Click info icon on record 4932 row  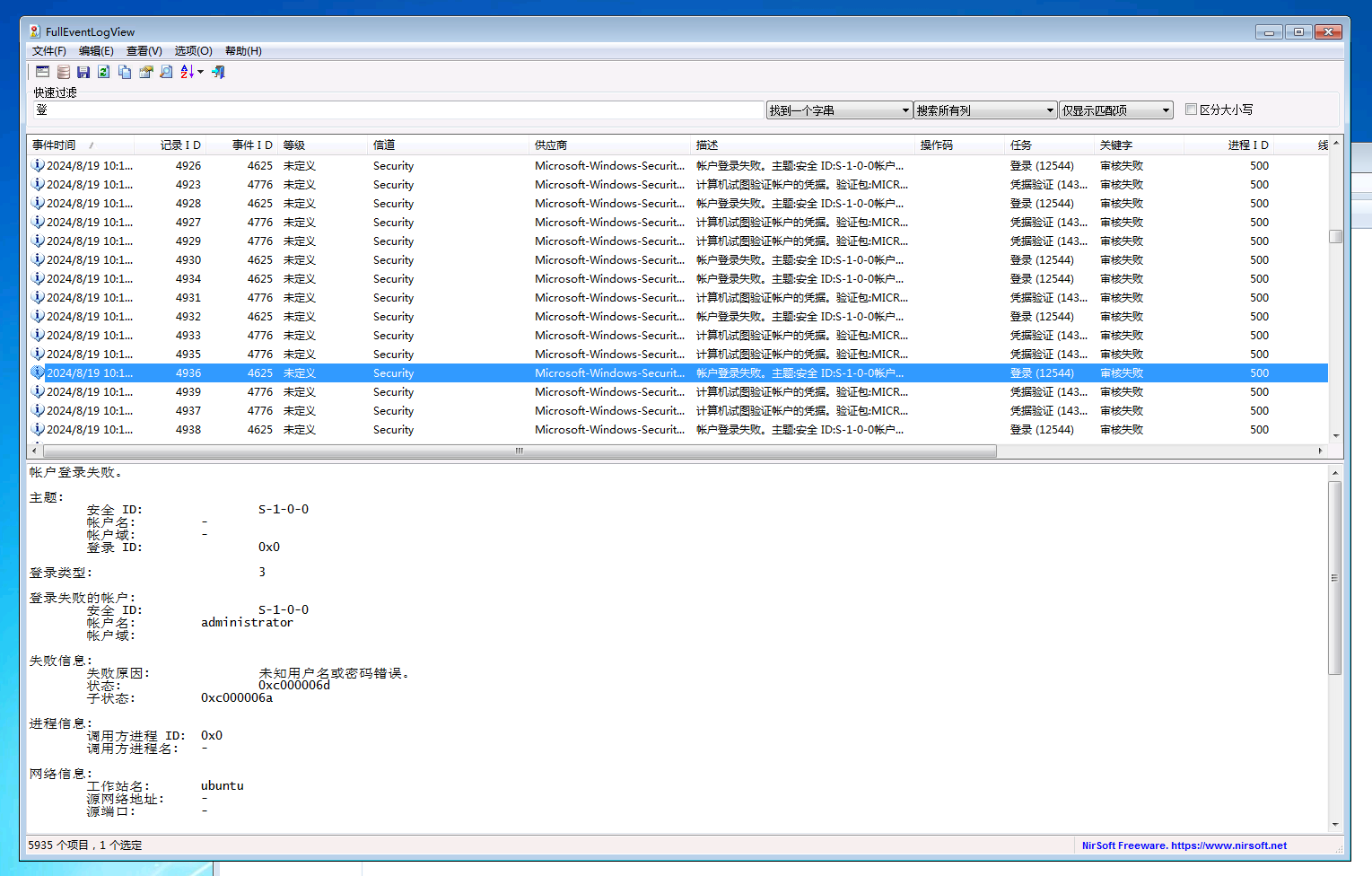pyautogui.click(x=38, y=316)
